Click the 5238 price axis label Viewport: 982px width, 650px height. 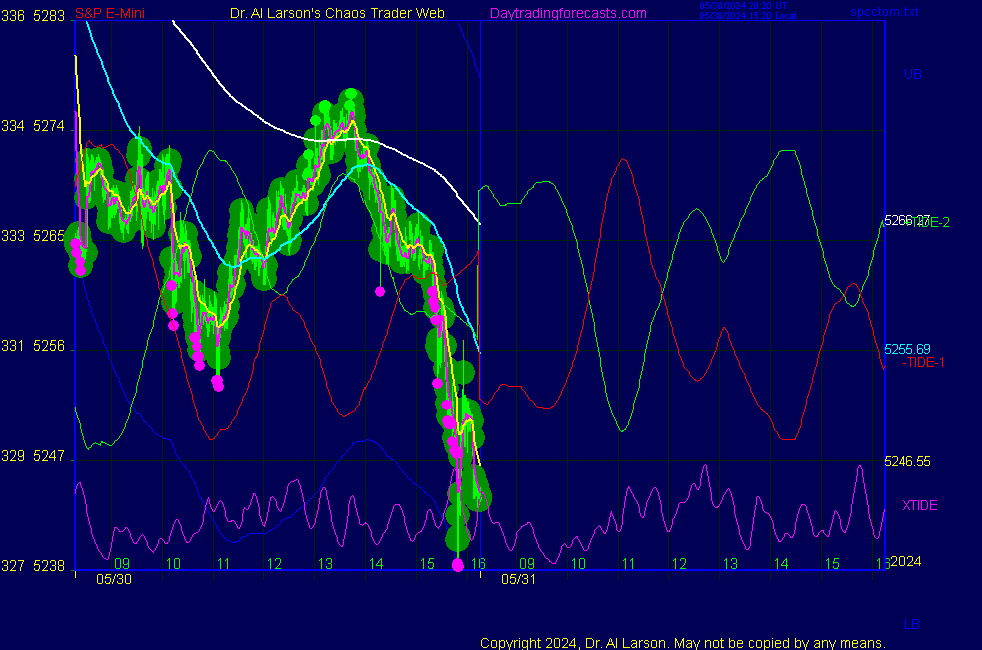(x=49, y=566)
